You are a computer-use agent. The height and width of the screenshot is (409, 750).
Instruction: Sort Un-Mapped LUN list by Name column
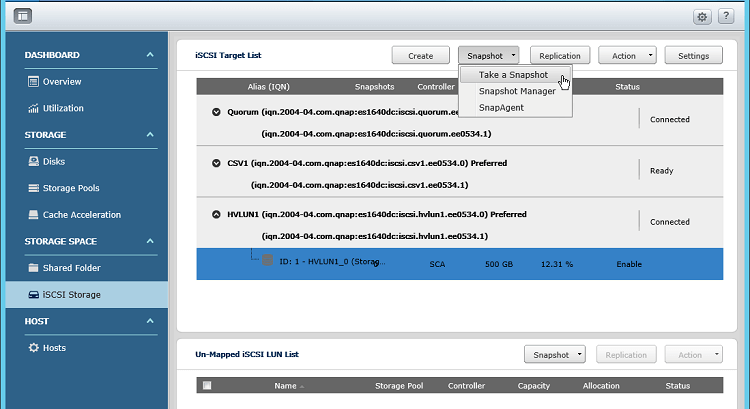pyautogui.click(x=286, y=385)
